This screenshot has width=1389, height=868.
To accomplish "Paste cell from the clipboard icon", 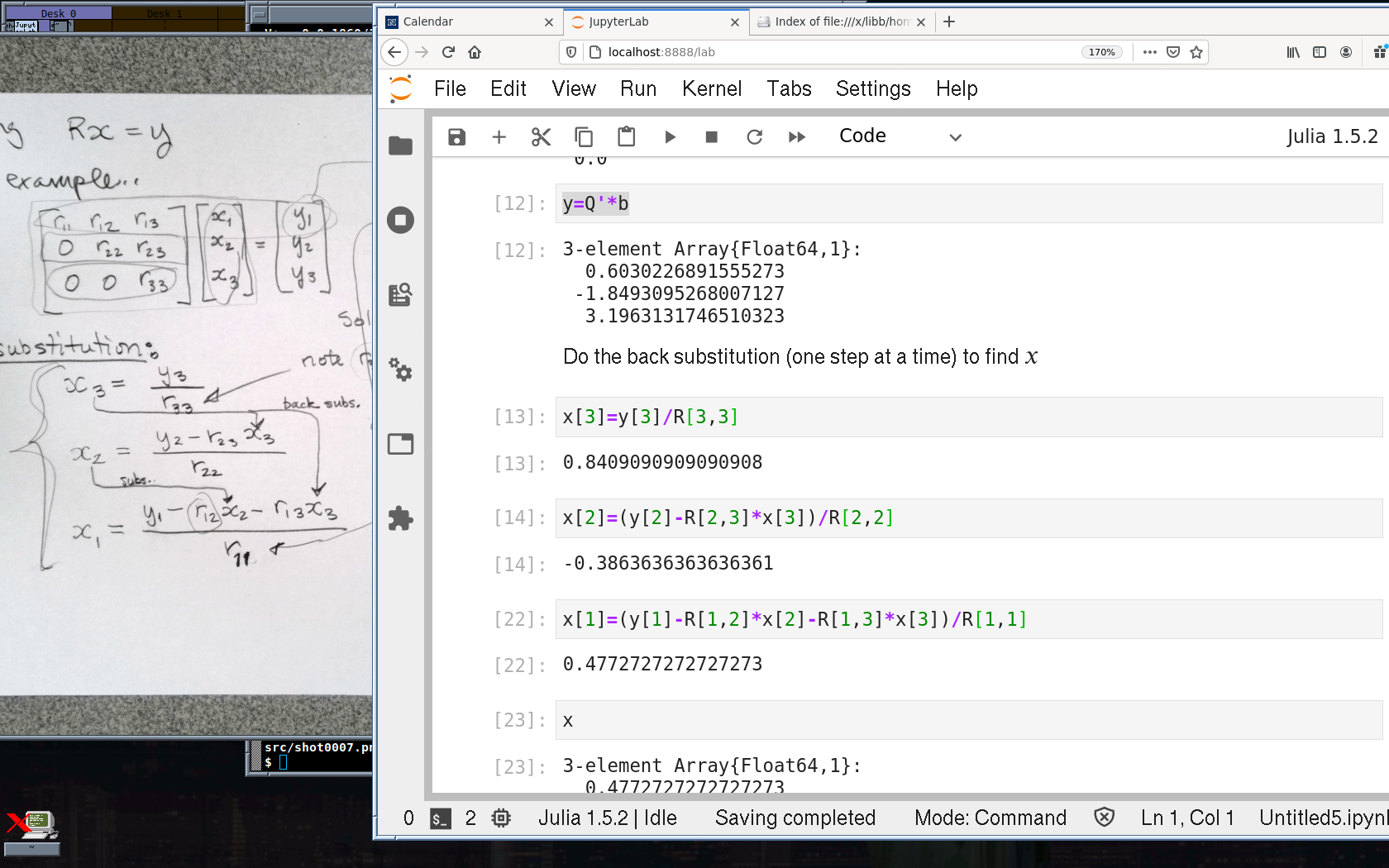I will coord(627,137).
